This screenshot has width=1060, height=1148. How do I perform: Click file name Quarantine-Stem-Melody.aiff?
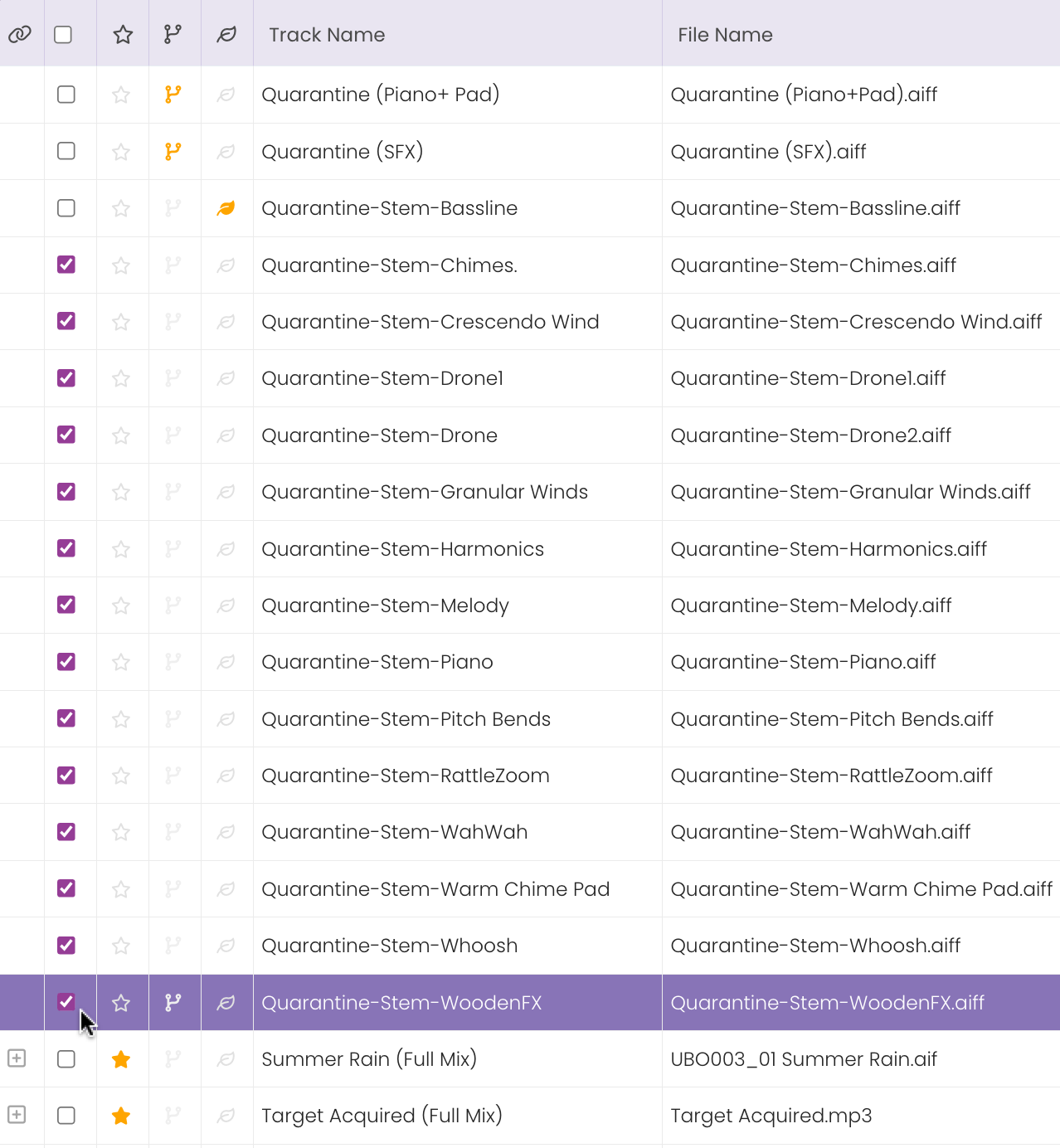coord(811,606)
